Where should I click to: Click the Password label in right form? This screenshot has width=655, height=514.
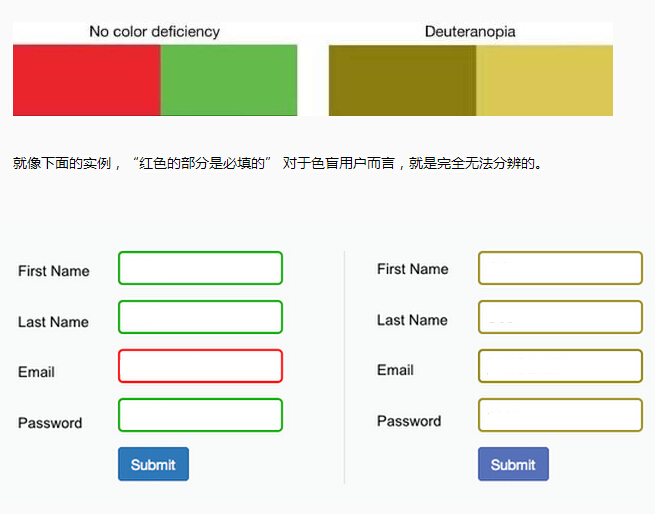coord(409,421)
